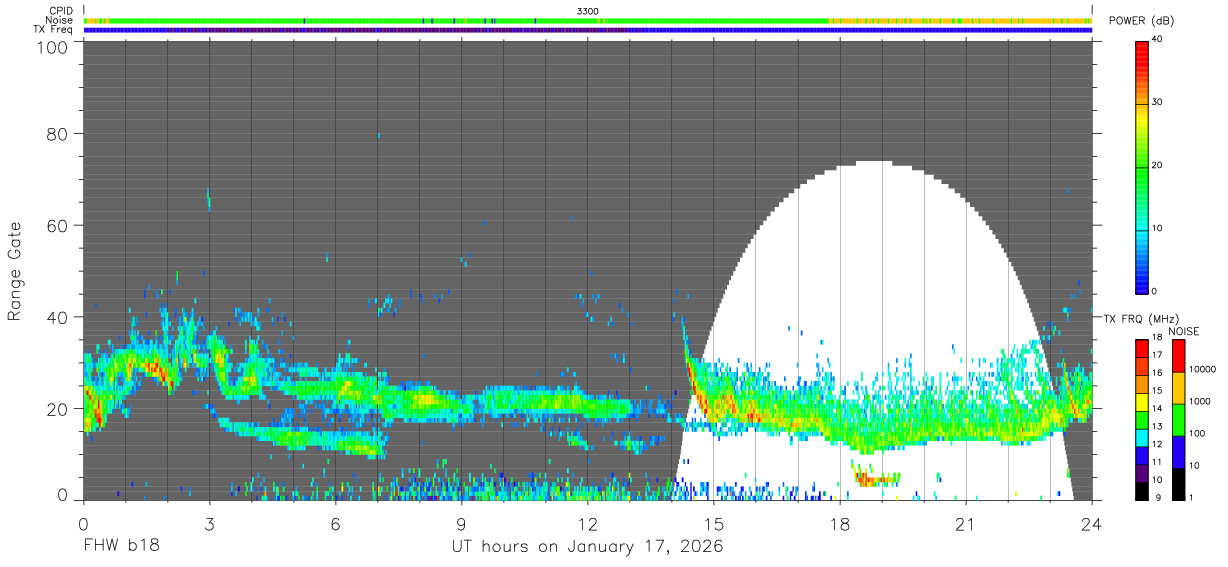
Task: Click the TX FRQ (MHz) color scale bar
Action: click(1142, 418)
